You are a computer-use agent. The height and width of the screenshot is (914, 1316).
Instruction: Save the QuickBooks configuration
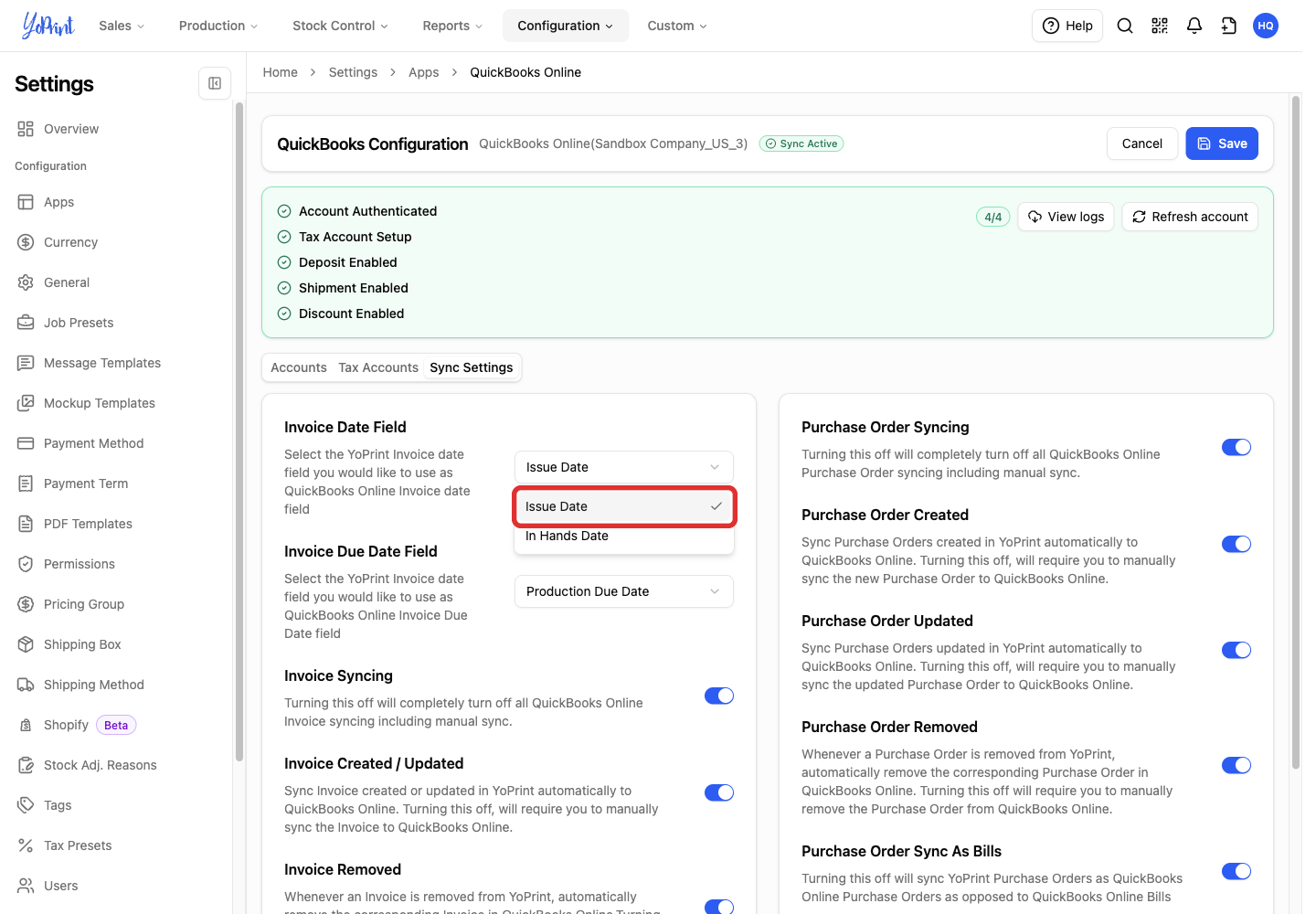pos(1222,143)
